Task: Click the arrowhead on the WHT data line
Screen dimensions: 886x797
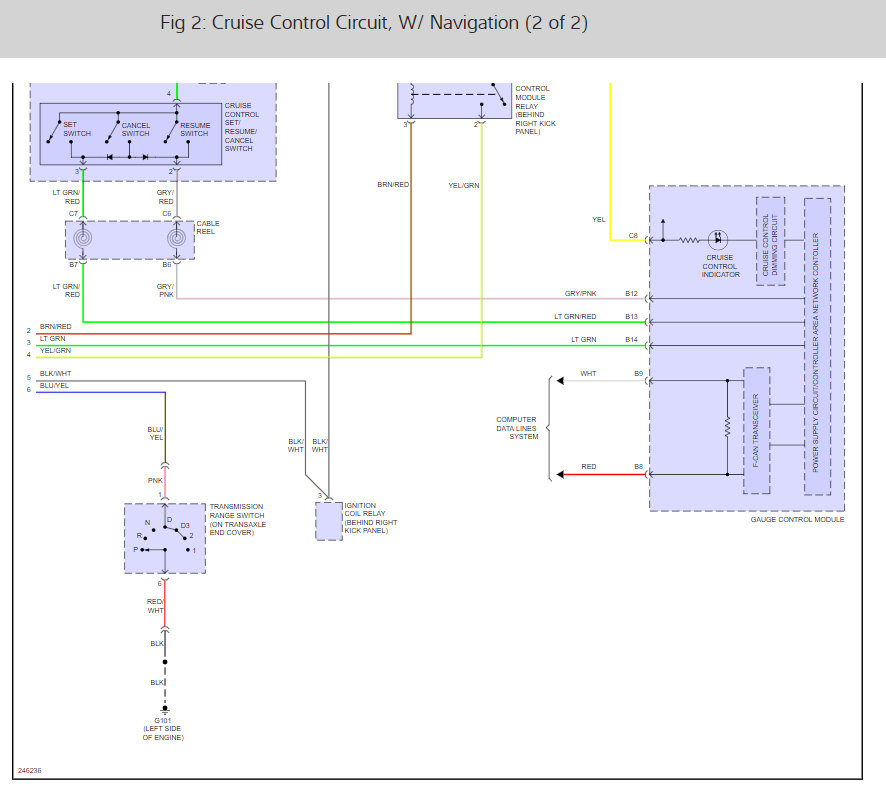Action: pyautogui.click(x=559, y=380)
